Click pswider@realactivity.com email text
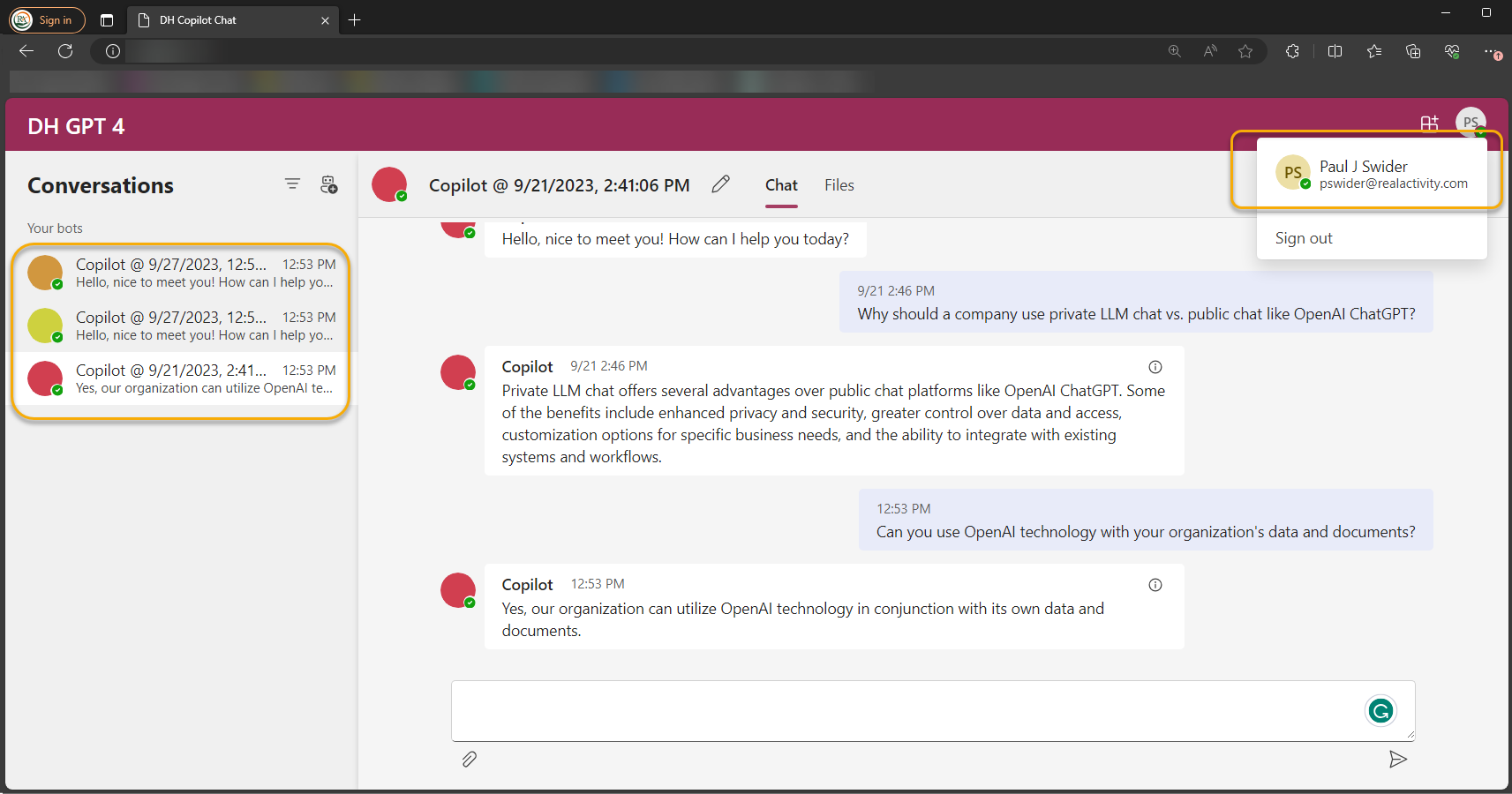1512x794 pixels. [1394, 184]
